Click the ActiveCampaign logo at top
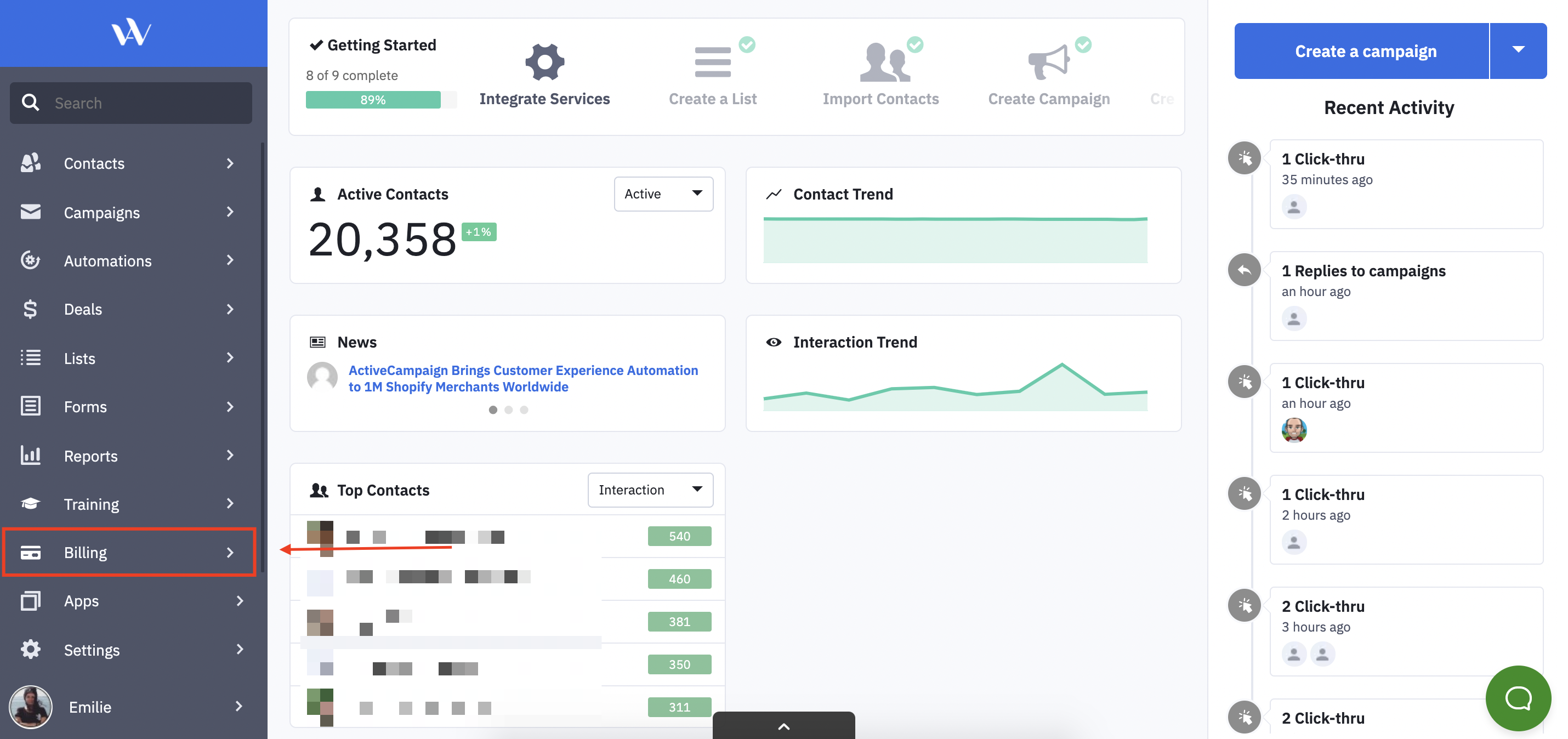Screen dimensions: 1568x739 [x=131, y=32]
